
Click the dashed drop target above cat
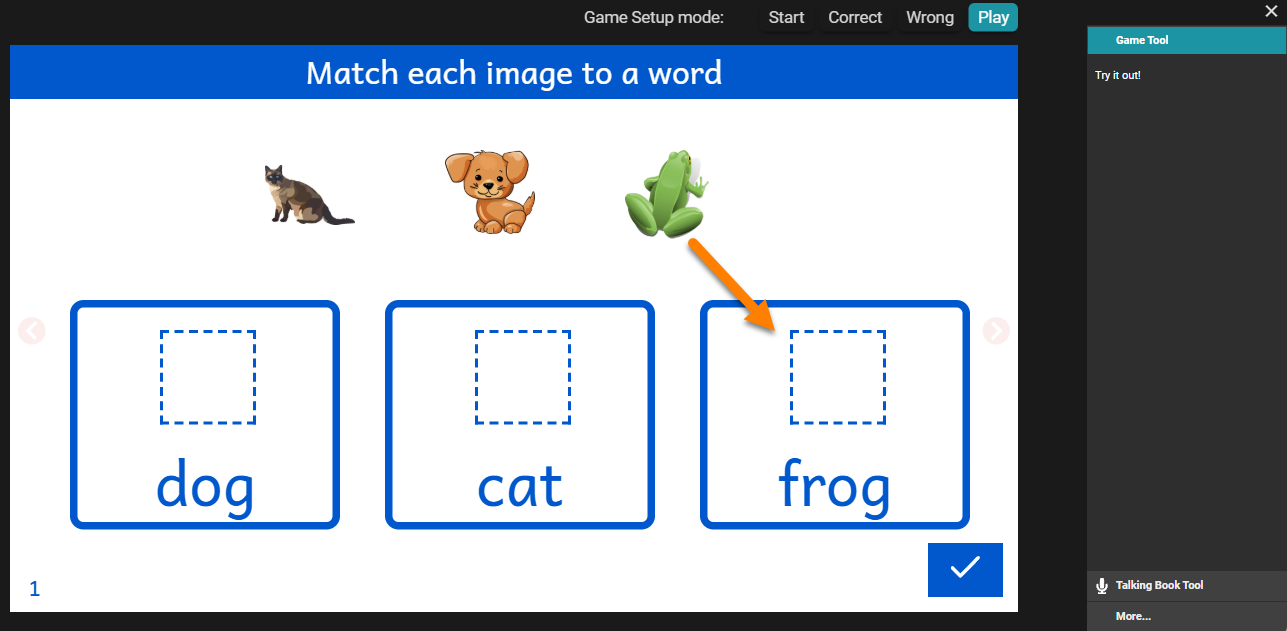tap(523, 377)
